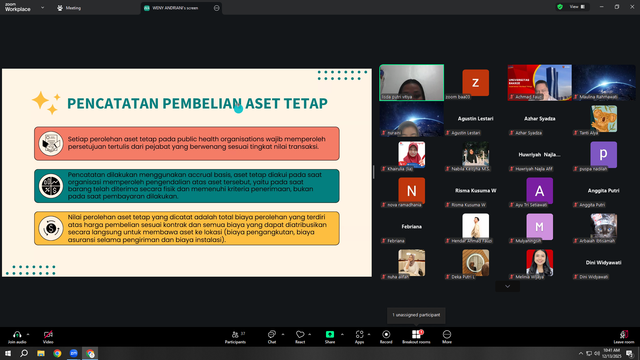
Task: Open the Apps icon
Action: tap(359, 334)
